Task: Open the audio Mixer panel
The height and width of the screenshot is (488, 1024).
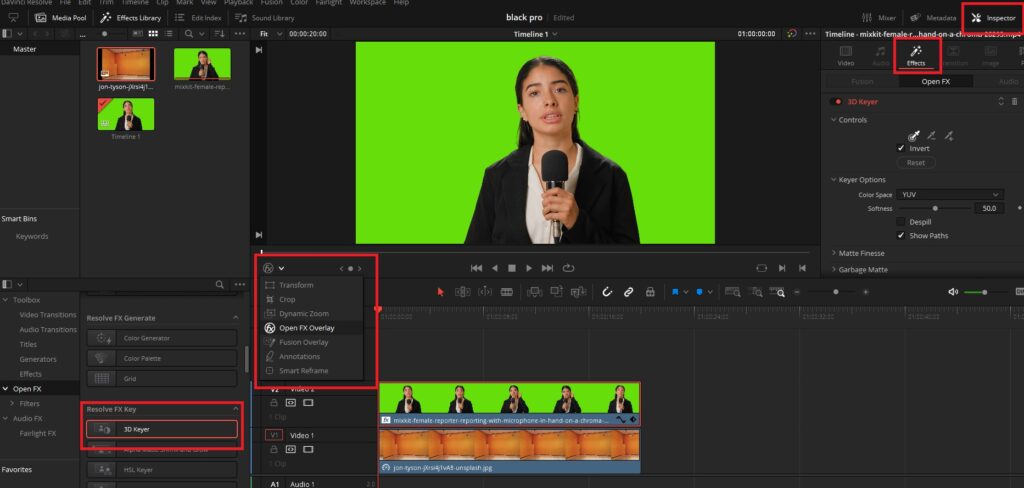Action: (x=878, y=18)
